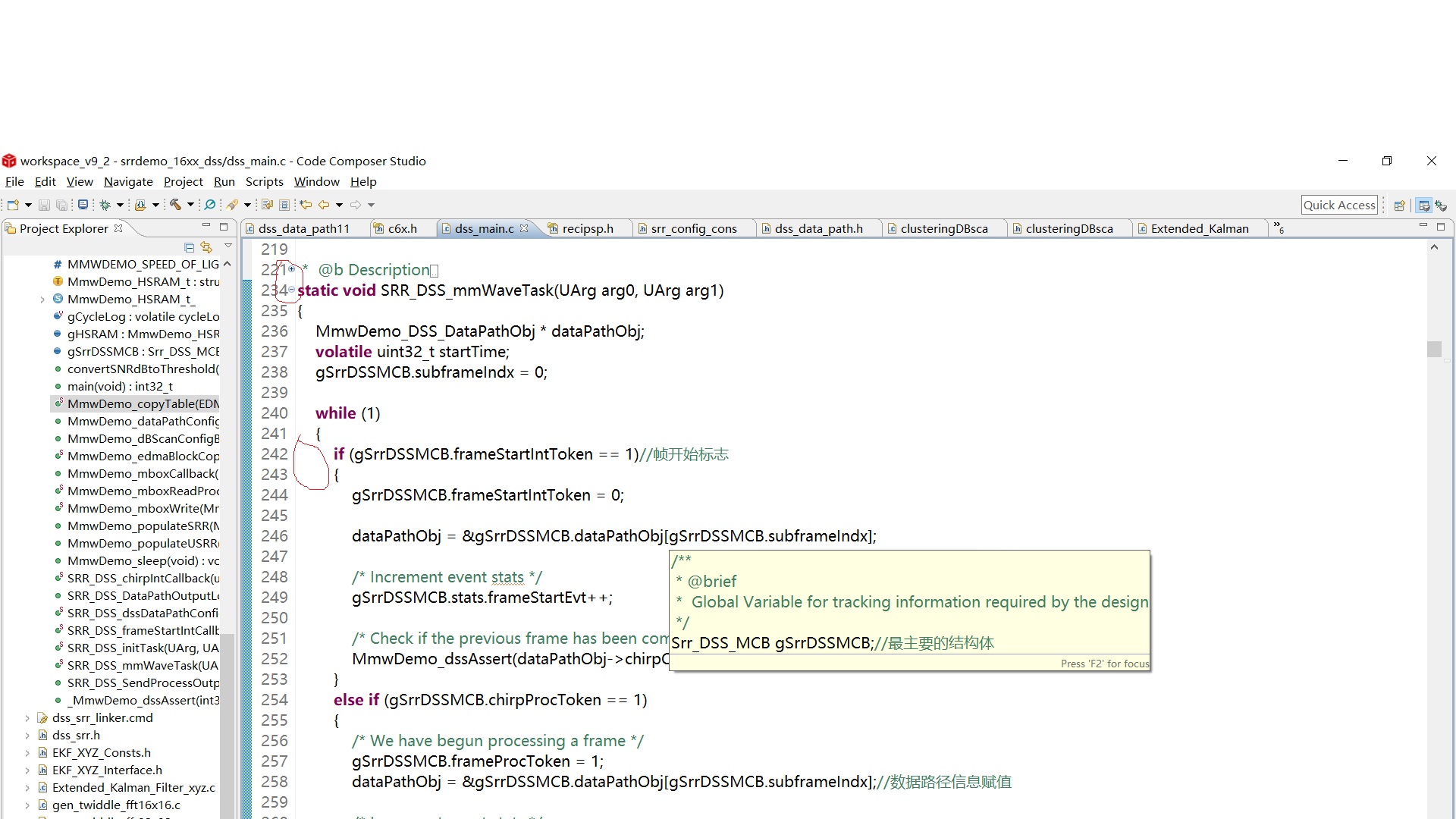Click the Back navigation arrow icon
This screenshot has height=819, width=1456.
tap(324, 205)
